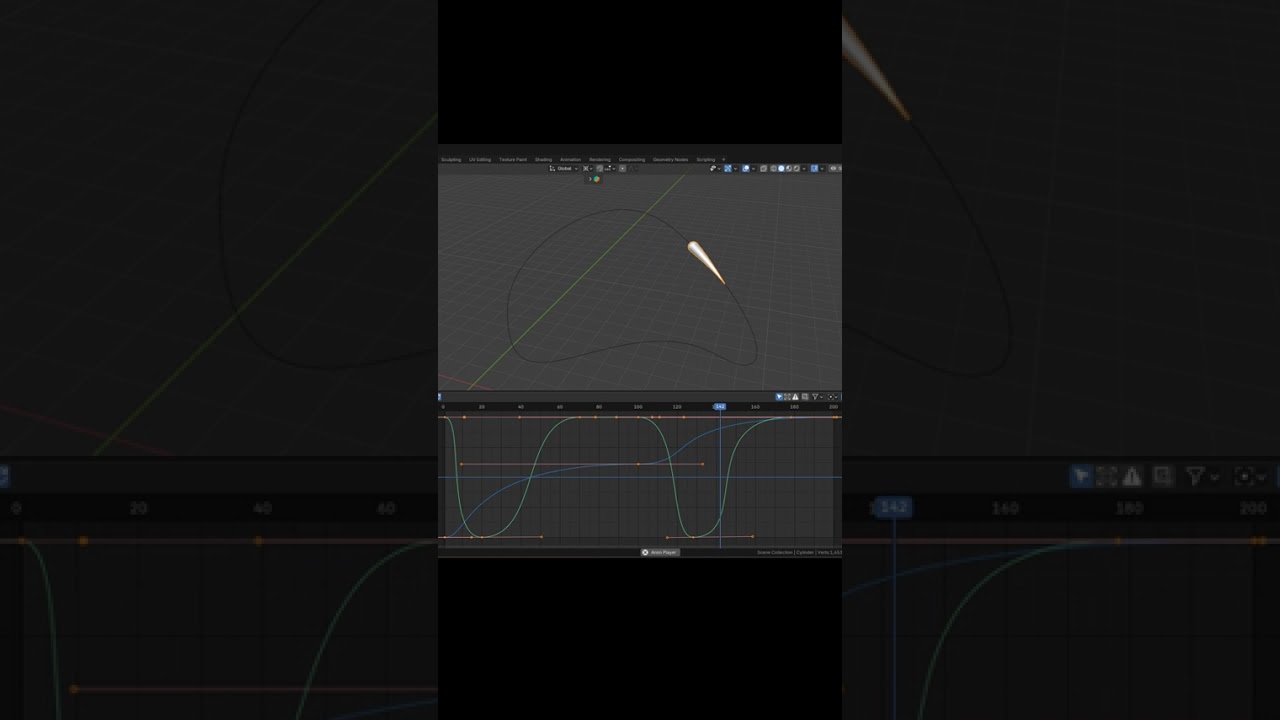Switch to the Shading workspace tab
The image size is (1280, 720).
pyautogui.click(x=543, y=160)
